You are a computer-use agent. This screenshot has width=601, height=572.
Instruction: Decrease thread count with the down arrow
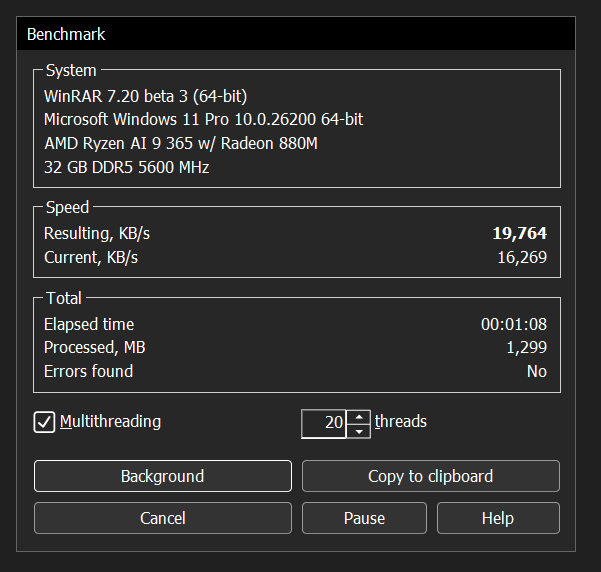pyautogui.click(x=359, y=431)
